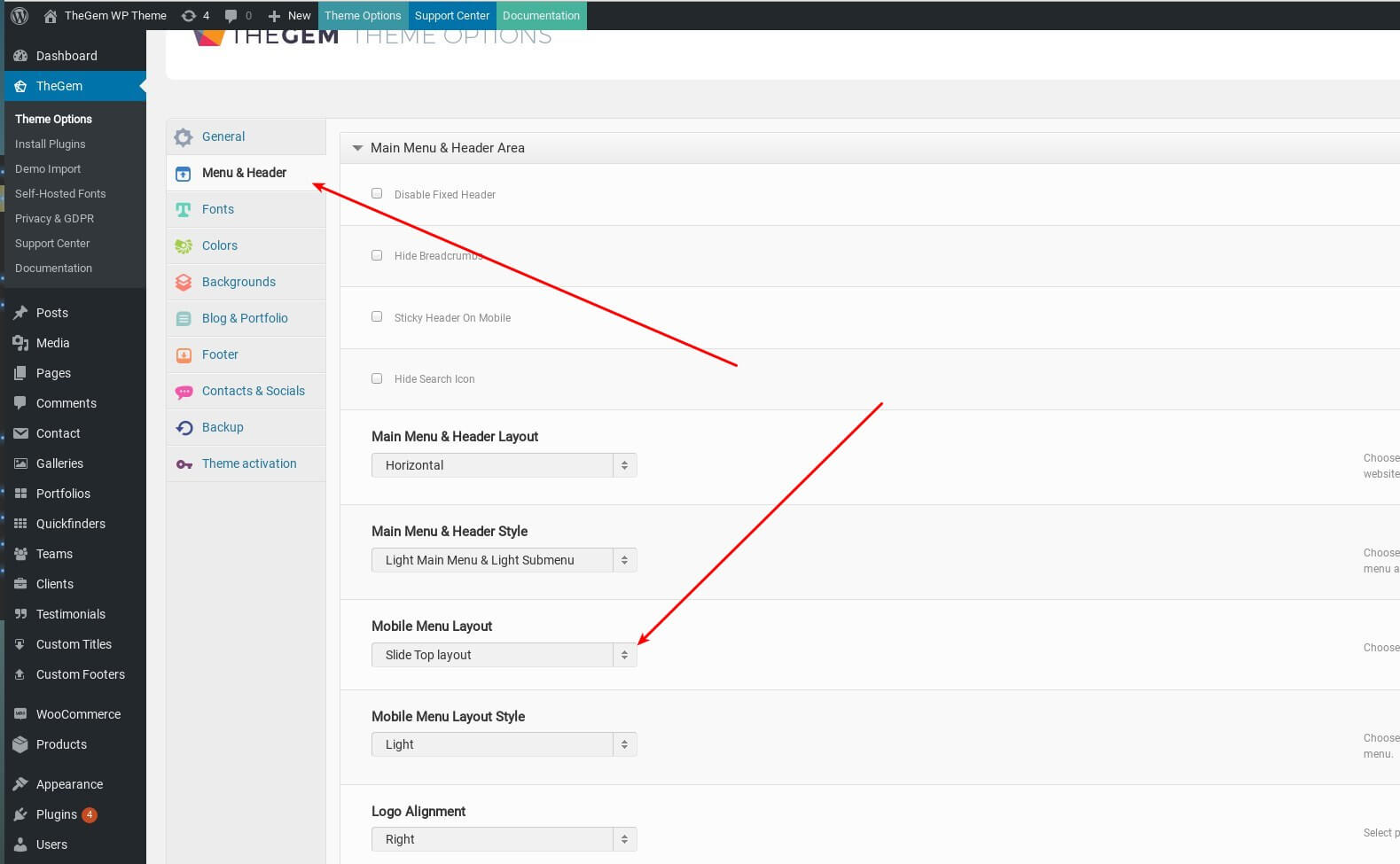Click the Galleries image icon
Viewport: 1400px width, 864px height.
(x=20, y=463)
